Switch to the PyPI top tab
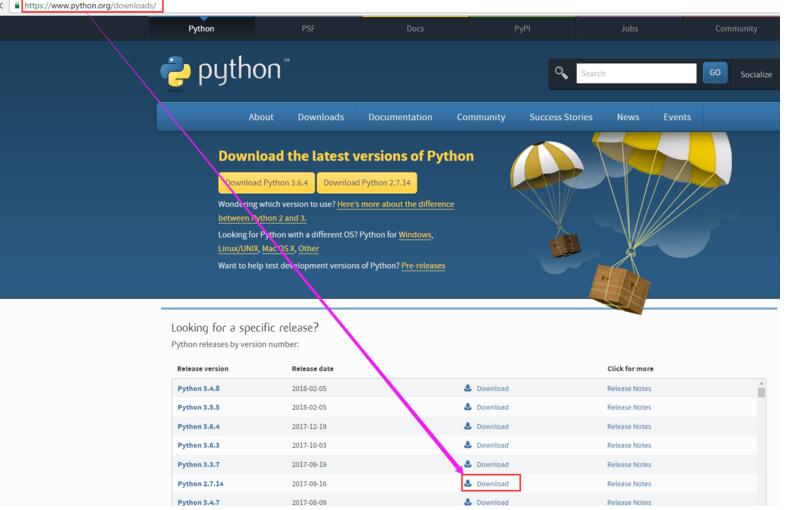Screen dimensions: 787x510 [x=522, y=28]
